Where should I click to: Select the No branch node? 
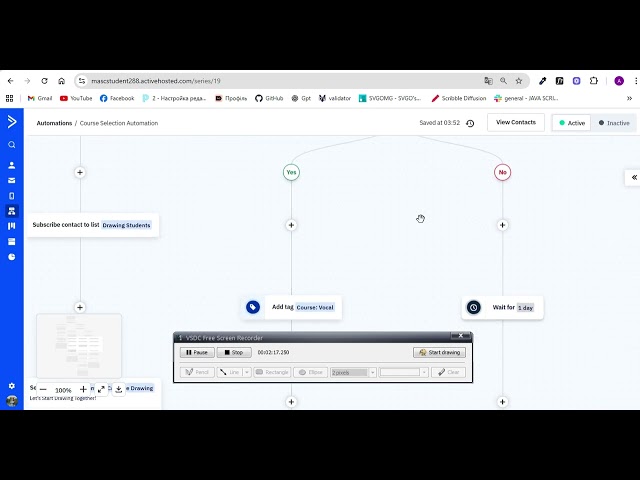(502, 172)
